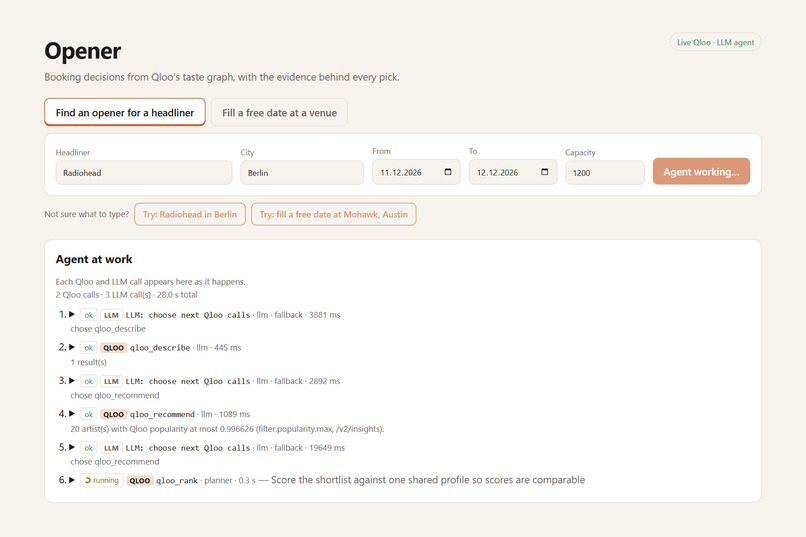Viewport: 806px width, 537px height.
Task: Click the To date field 12.12.2026
Action: 513,172
